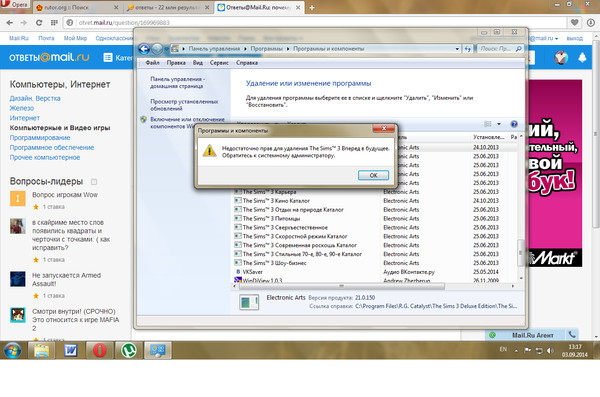The width and height of the screenshot is (600, 397).
Task: Click the Control Panel search field
Action: (x=496, y=49)
